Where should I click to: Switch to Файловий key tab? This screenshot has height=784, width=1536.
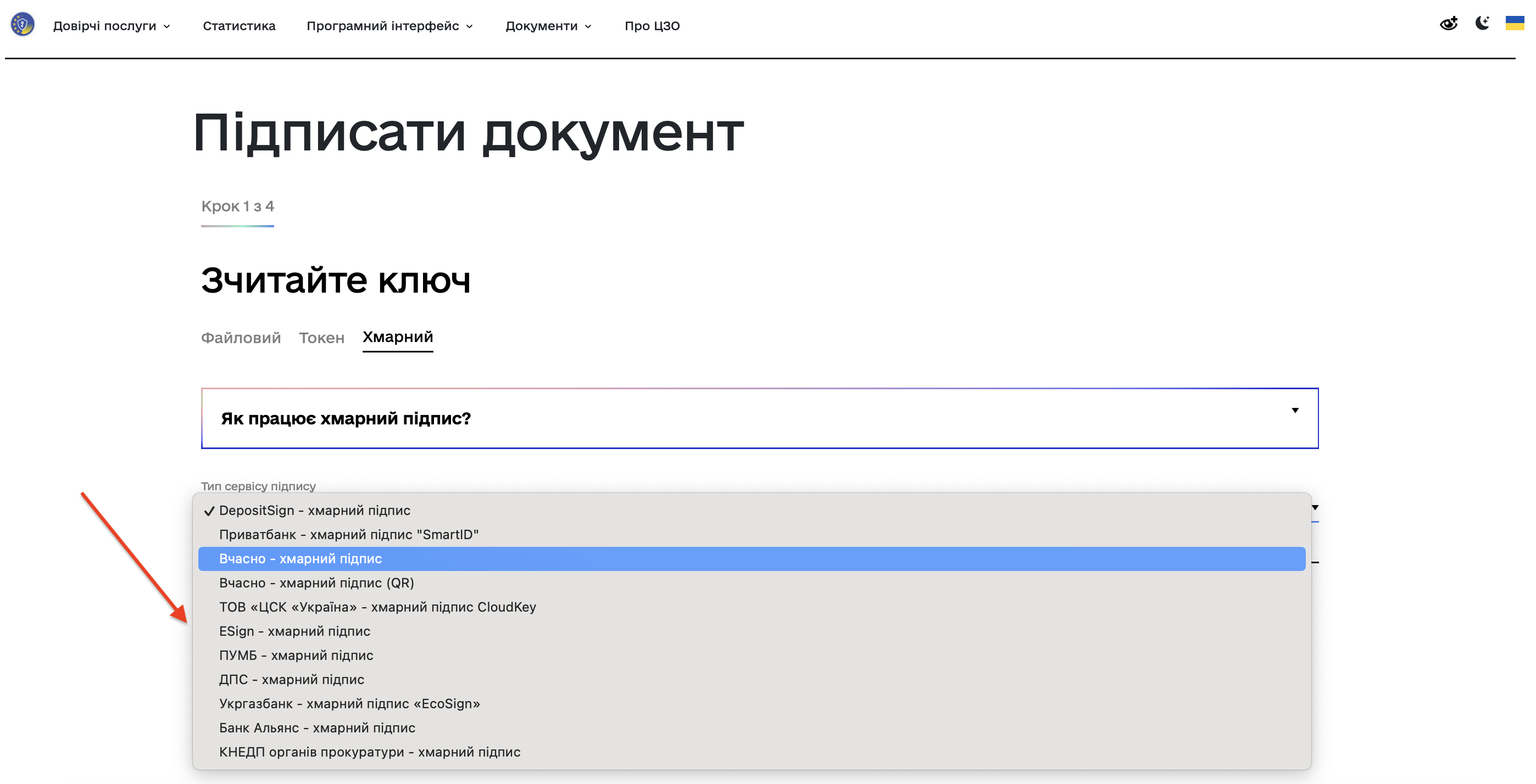pos(240,338)
